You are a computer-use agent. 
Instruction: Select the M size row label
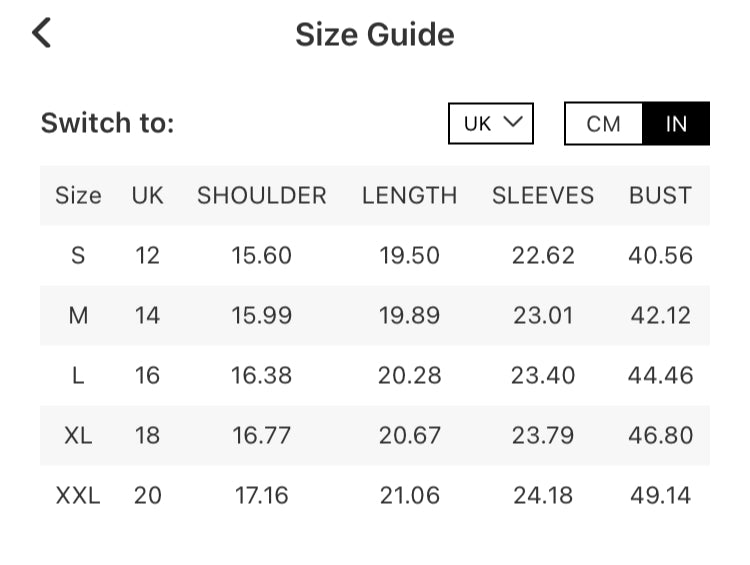pyautogui.click(x=78, y=316)
